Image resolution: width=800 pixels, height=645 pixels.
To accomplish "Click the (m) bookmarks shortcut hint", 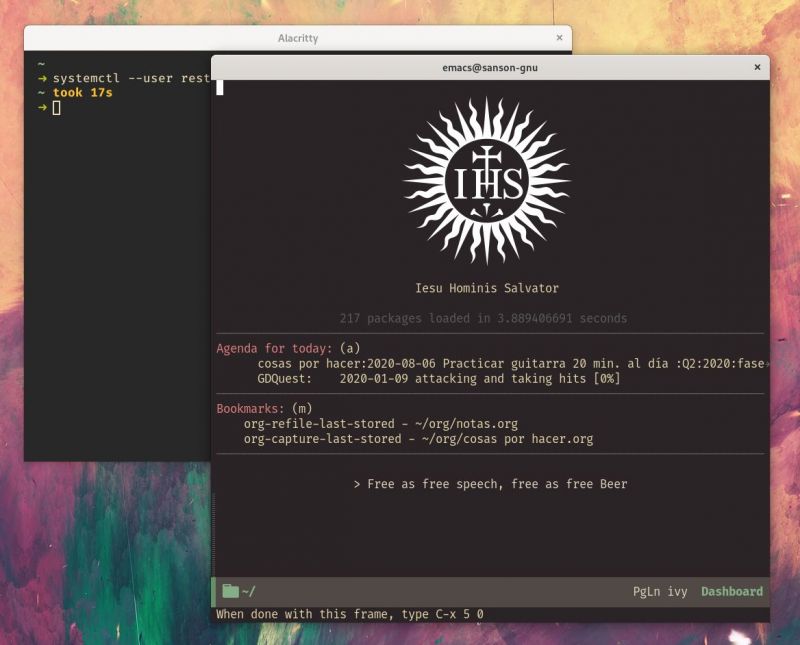I will 302,409.
